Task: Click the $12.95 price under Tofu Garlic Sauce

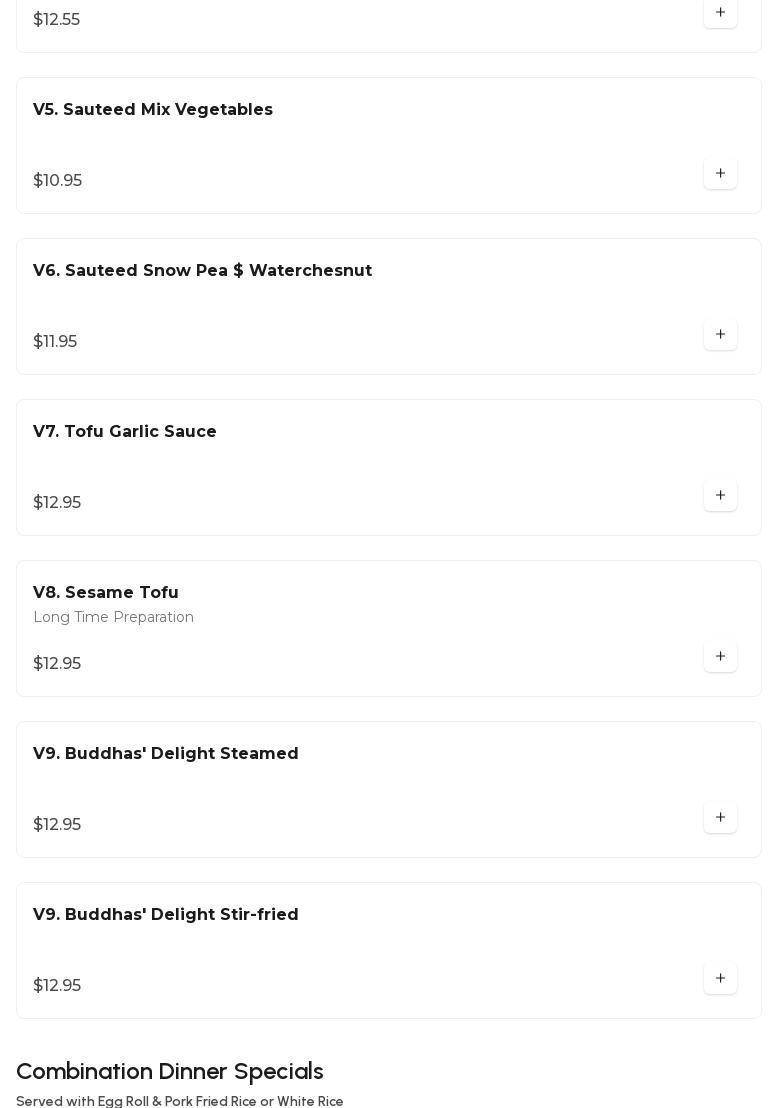Action: point(57,503)
